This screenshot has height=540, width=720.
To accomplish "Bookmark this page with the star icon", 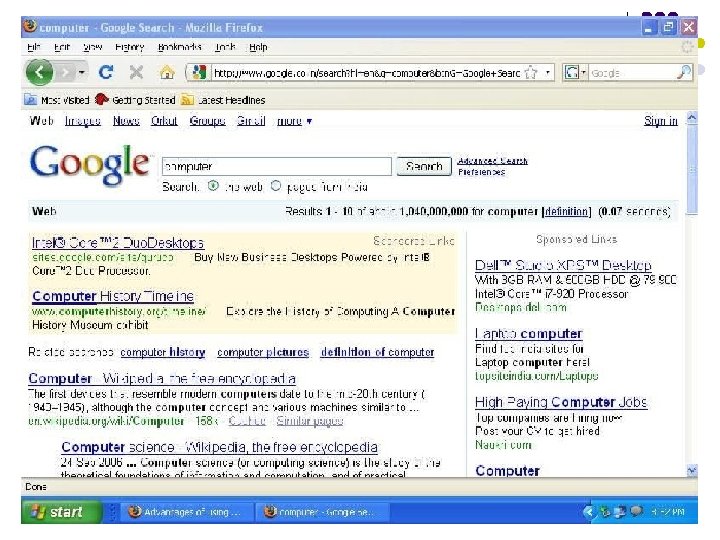I will [x=531, y=73].
